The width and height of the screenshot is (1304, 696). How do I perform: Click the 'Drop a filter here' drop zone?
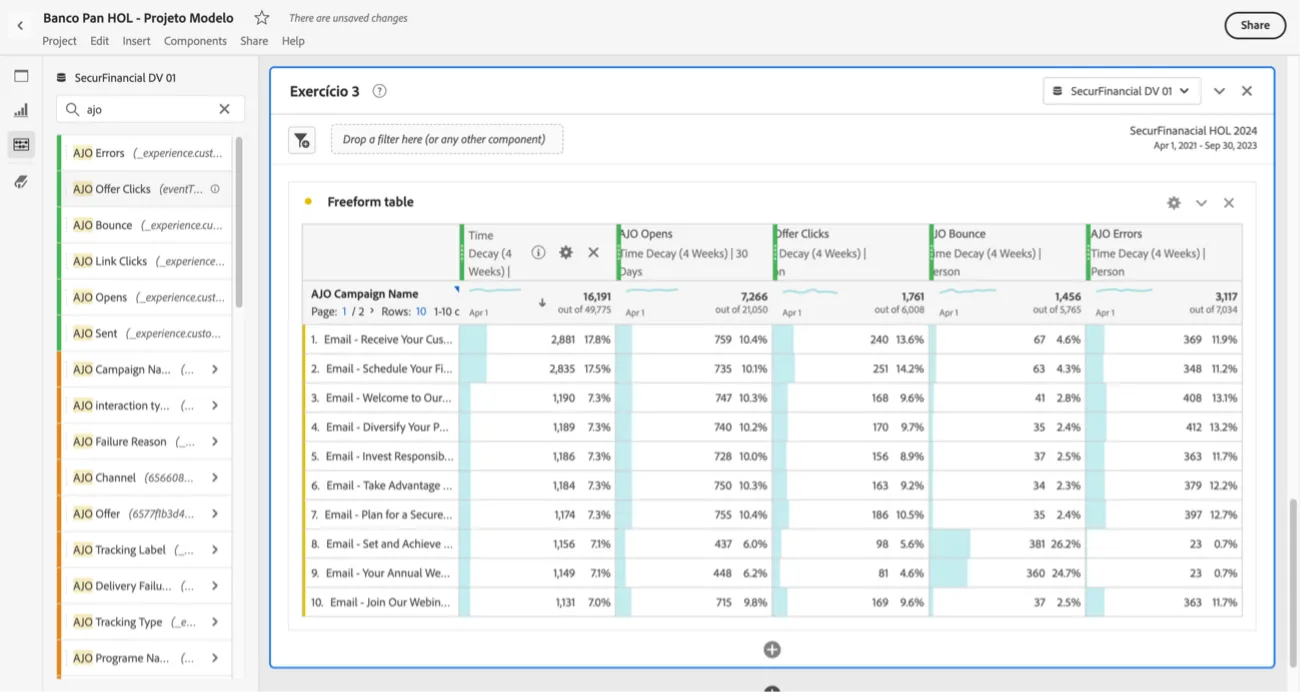tap(447, 140)
